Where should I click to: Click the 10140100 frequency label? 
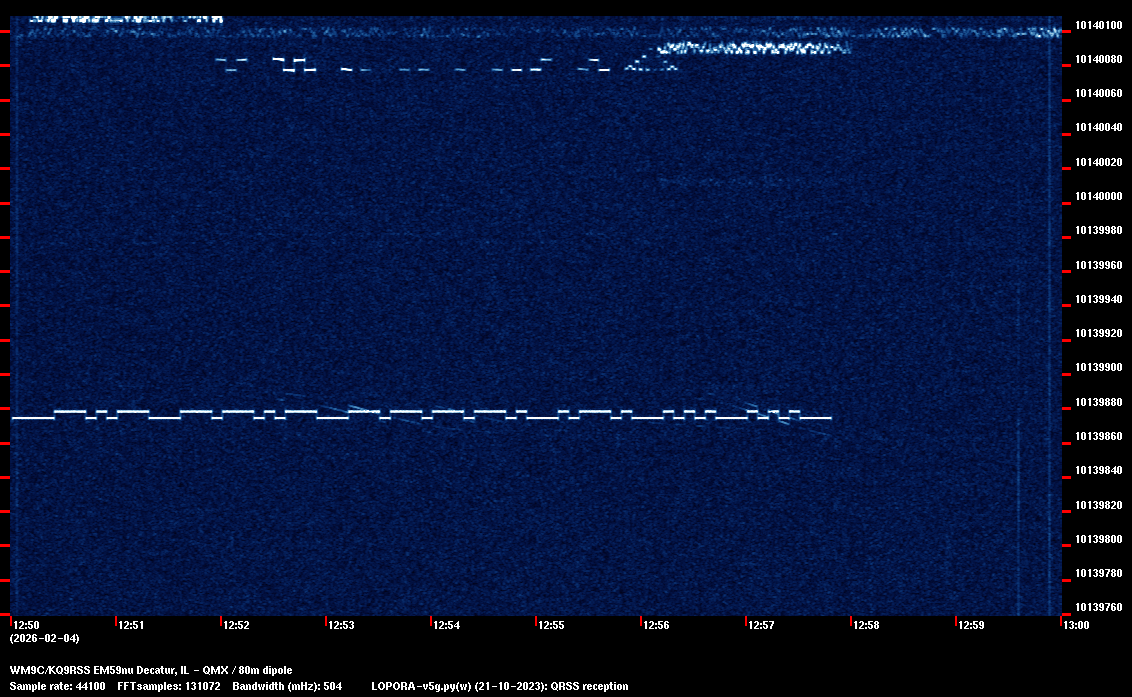tap(1097, 25)
